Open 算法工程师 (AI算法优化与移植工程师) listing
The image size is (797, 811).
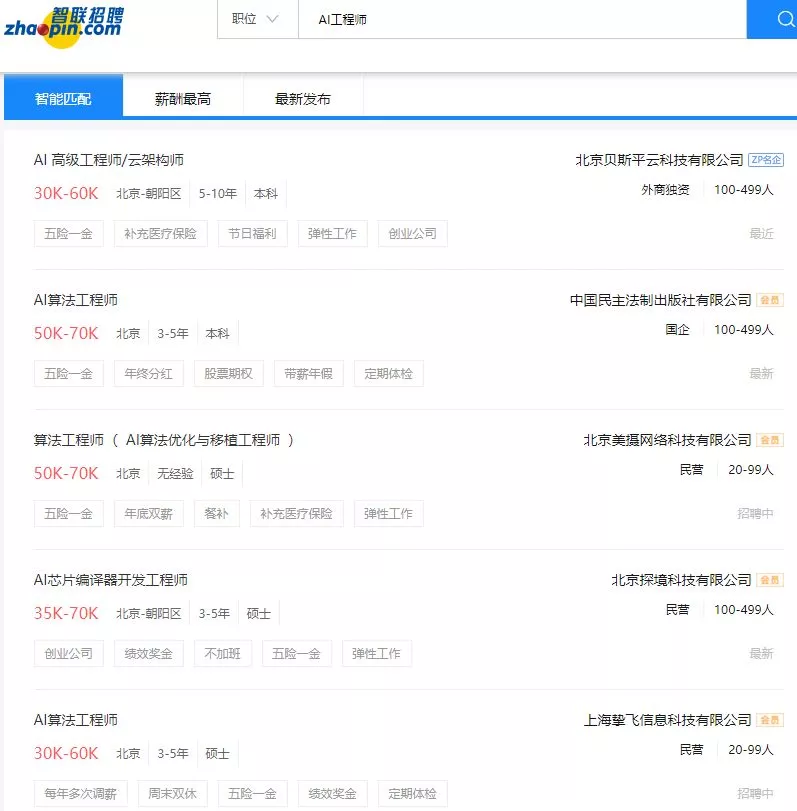tap(164, 440)
